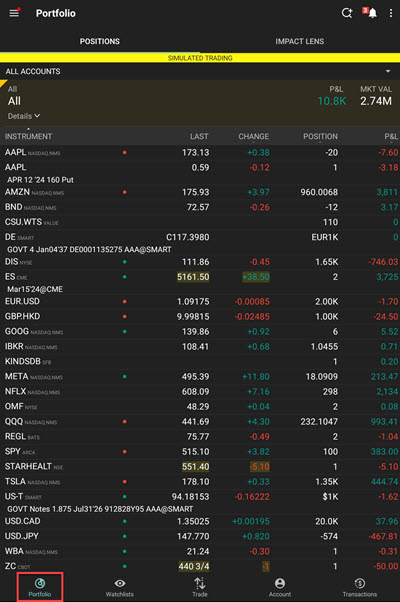400x602 pixels.
Task: Select the OMF NYSE row
Action: (x=200, y=407)
